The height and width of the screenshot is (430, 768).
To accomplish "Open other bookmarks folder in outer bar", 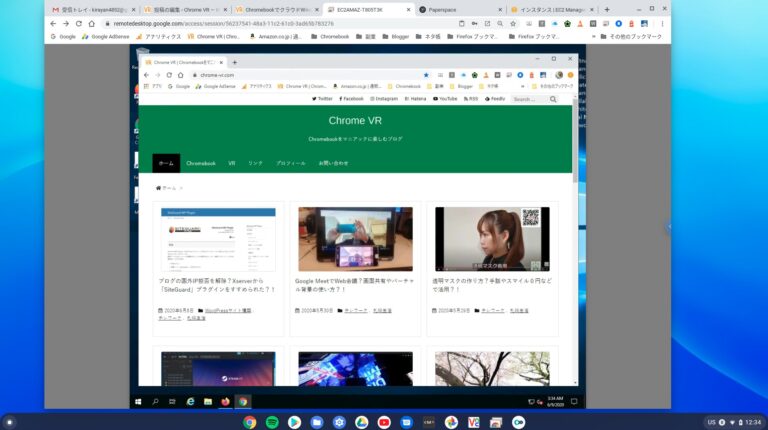I will coord(631,37).
